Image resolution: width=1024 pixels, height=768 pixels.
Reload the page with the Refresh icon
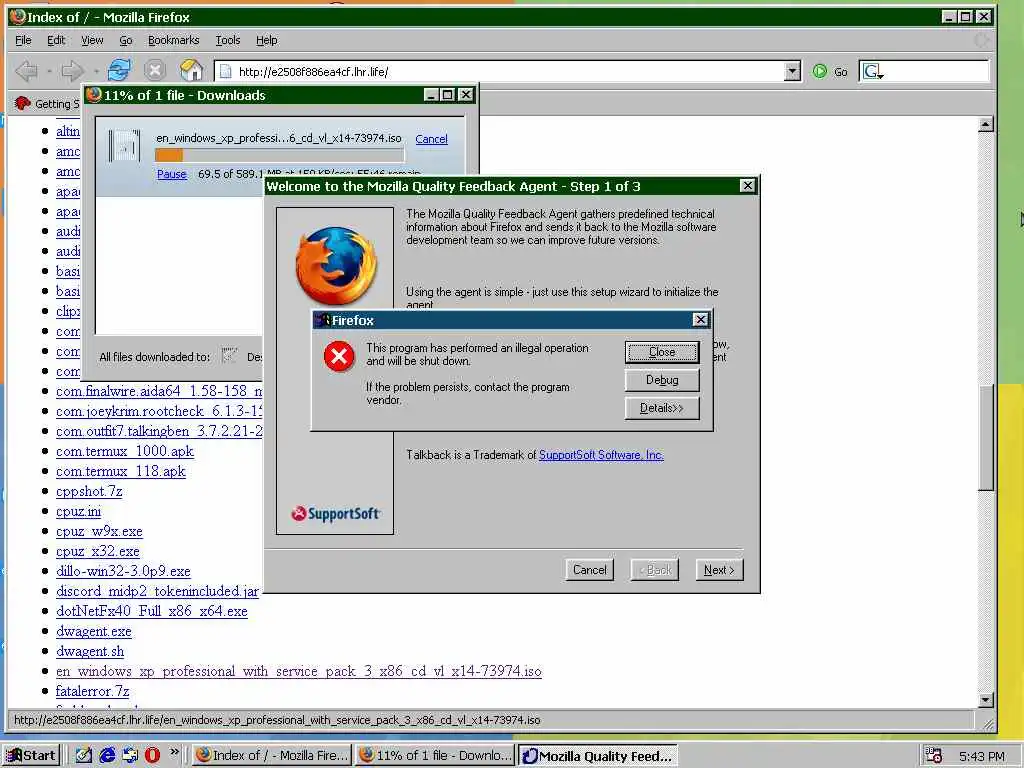coord(119,71)
